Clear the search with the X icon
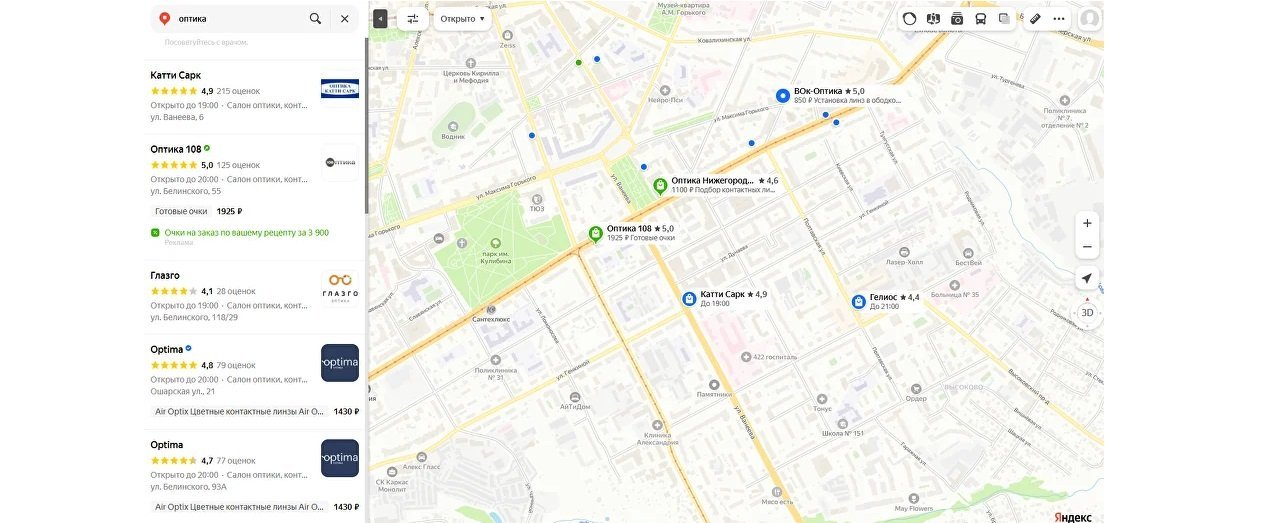The height and width of the screenshot is (523, 1280). [x=345, y=18]
